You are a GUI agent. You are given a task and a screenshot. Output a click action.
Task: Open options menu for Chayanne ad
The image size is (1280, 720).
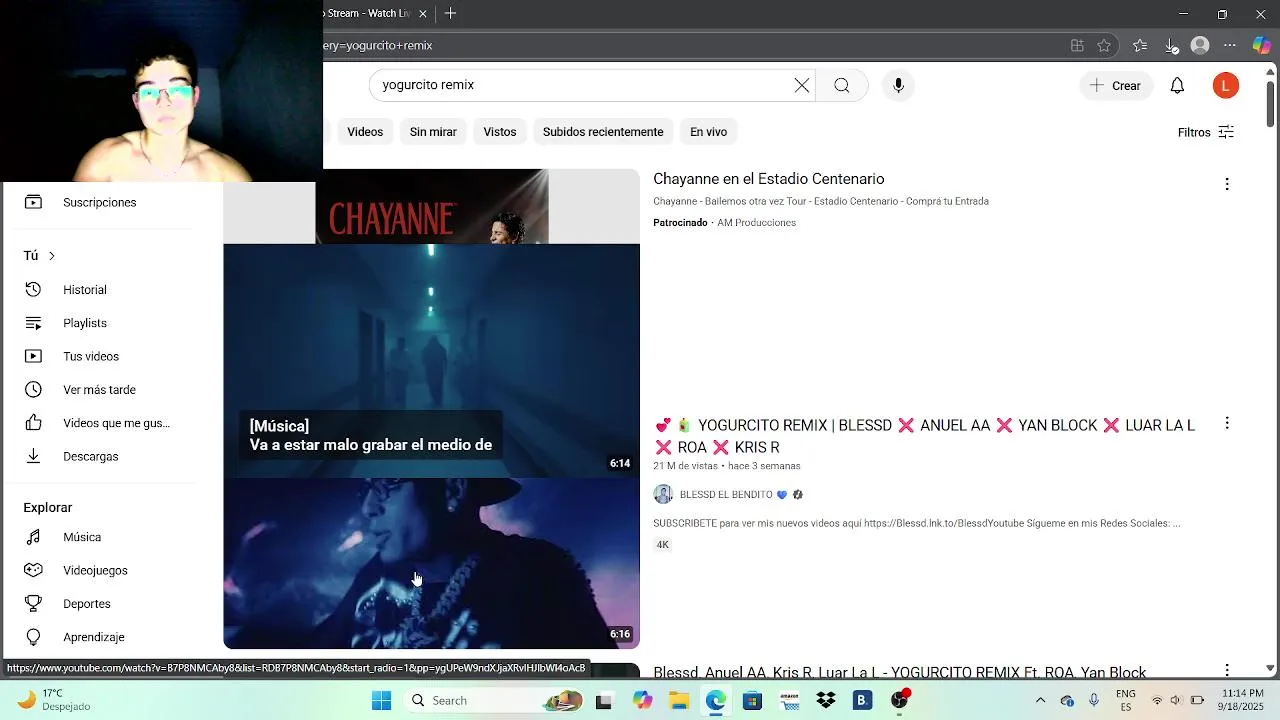[x=1227, y=184]
